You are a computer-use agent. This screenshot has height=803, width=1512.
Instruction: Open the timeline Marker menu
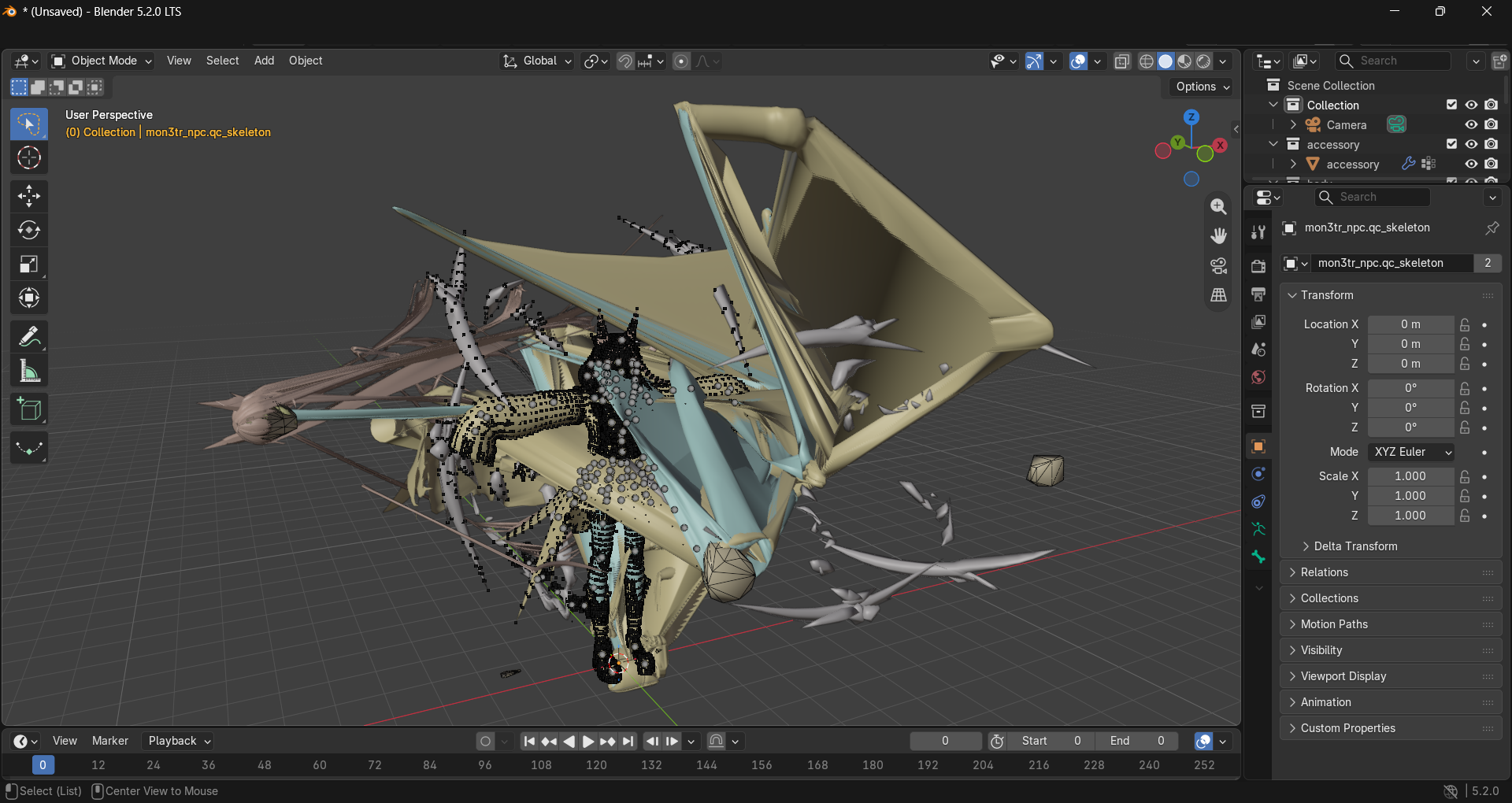click(110, 741)
